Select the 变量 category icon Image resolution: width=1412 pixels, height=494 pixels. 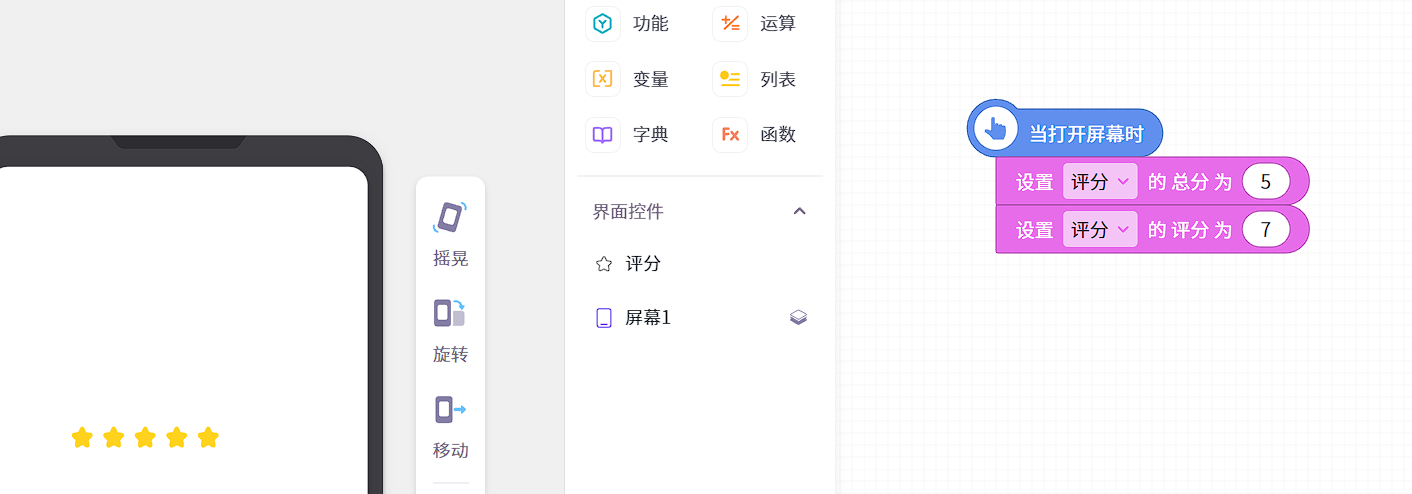(603, 79)
